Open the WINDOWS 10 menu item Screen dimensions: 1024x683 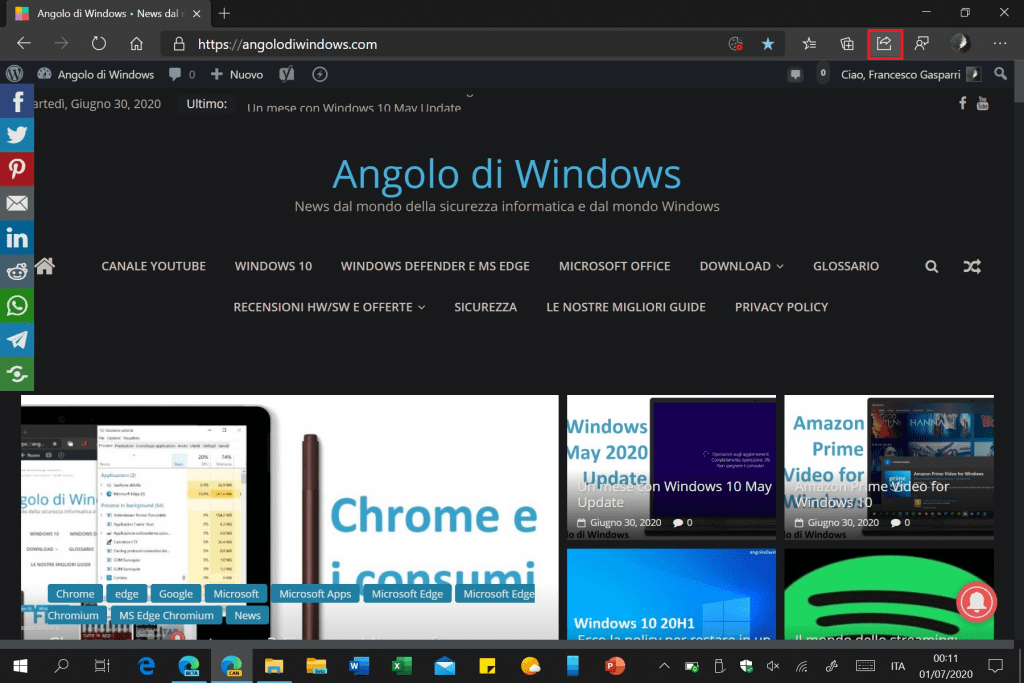pos(273,266)
